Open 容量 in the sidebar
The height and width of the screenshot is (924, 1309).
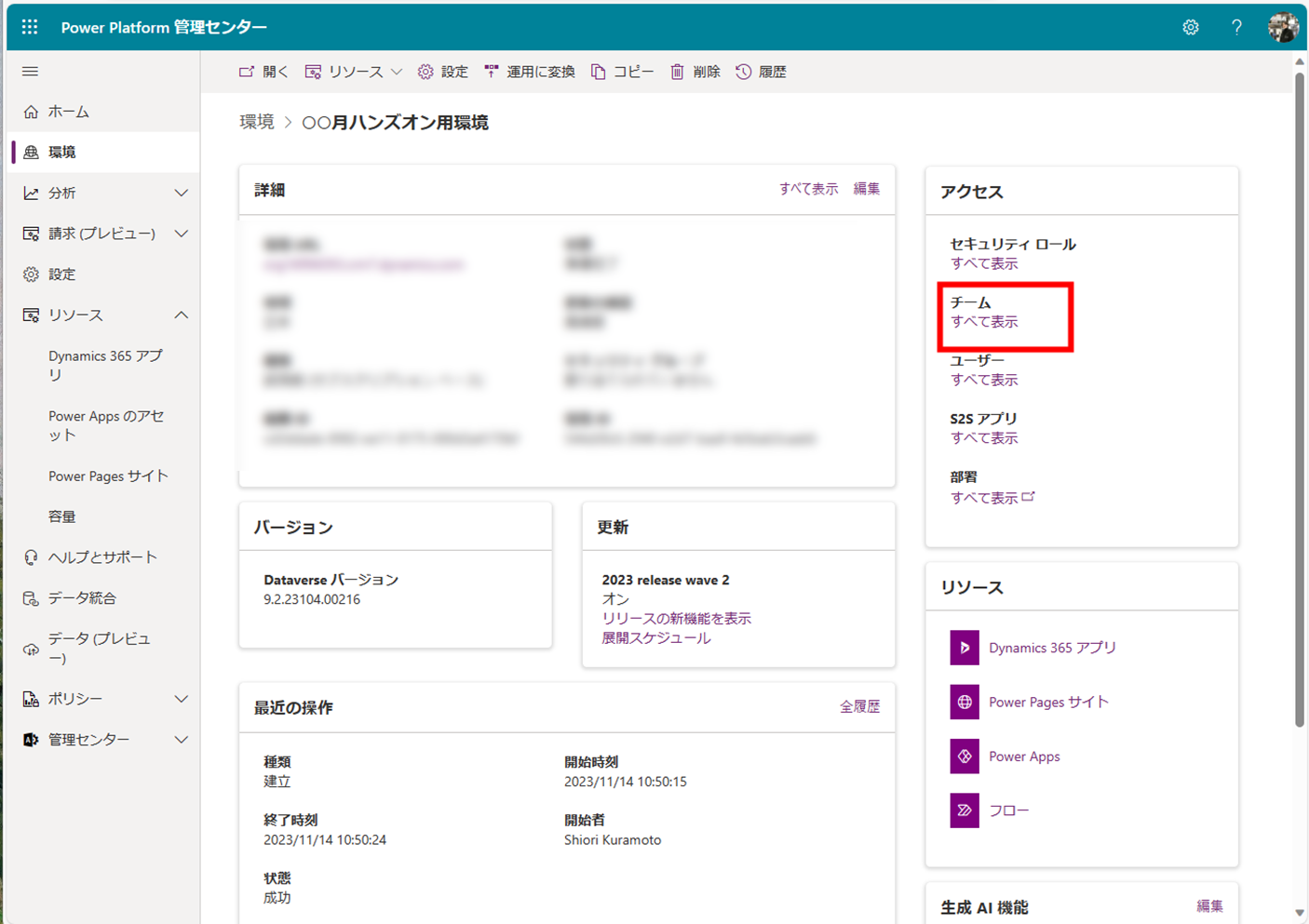[61, 516]
